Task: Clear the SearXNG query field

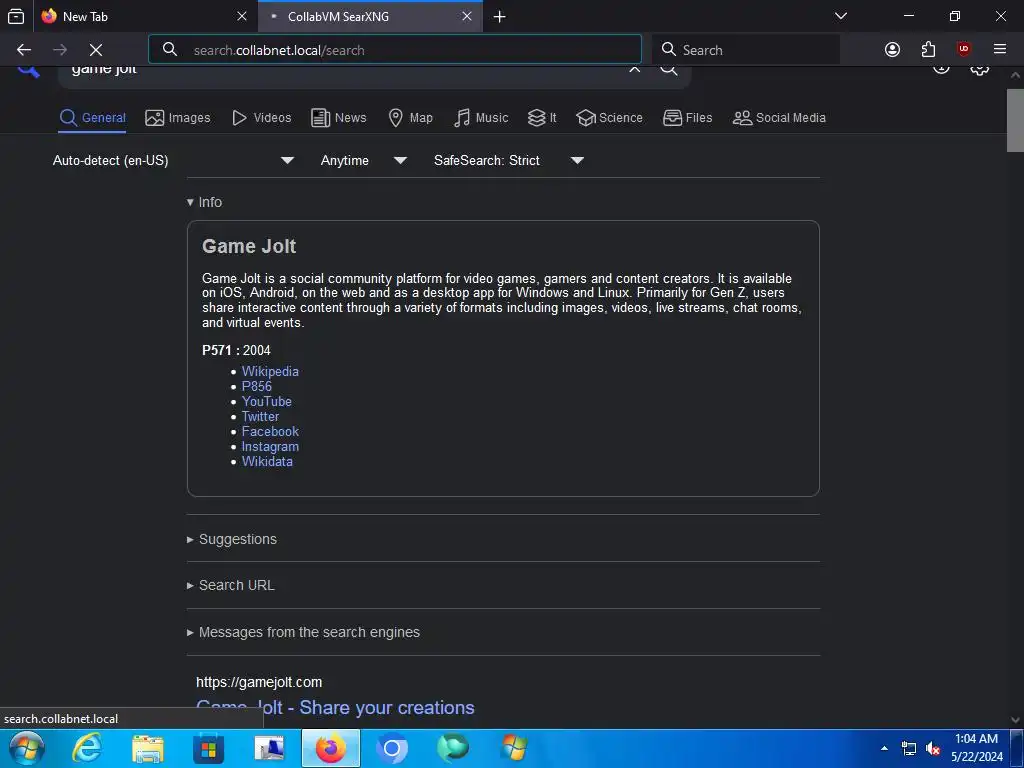Action: [634, 68]
